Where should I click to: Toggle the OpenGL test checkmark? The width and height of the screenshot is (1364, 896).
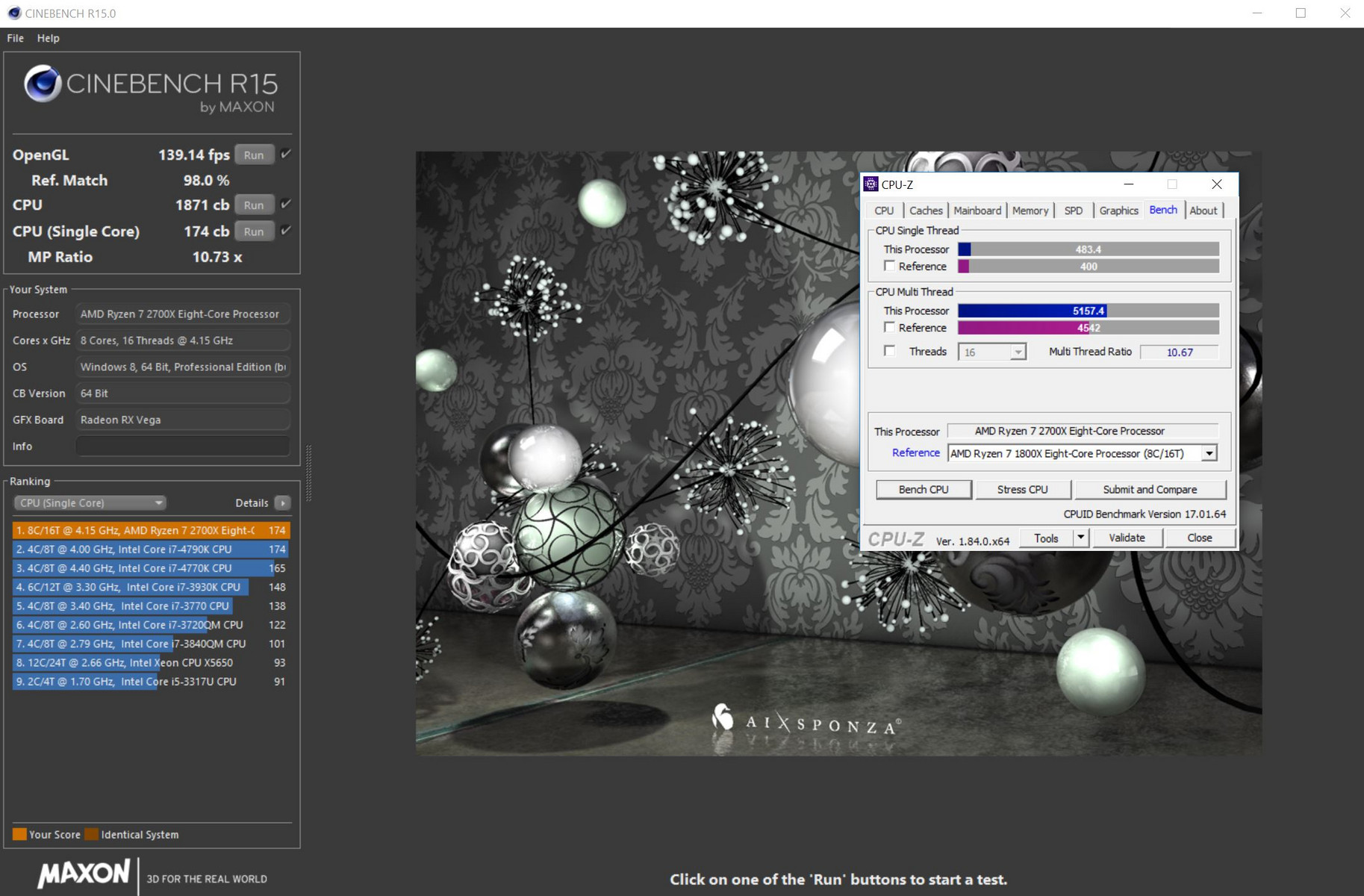coord(285,155)
